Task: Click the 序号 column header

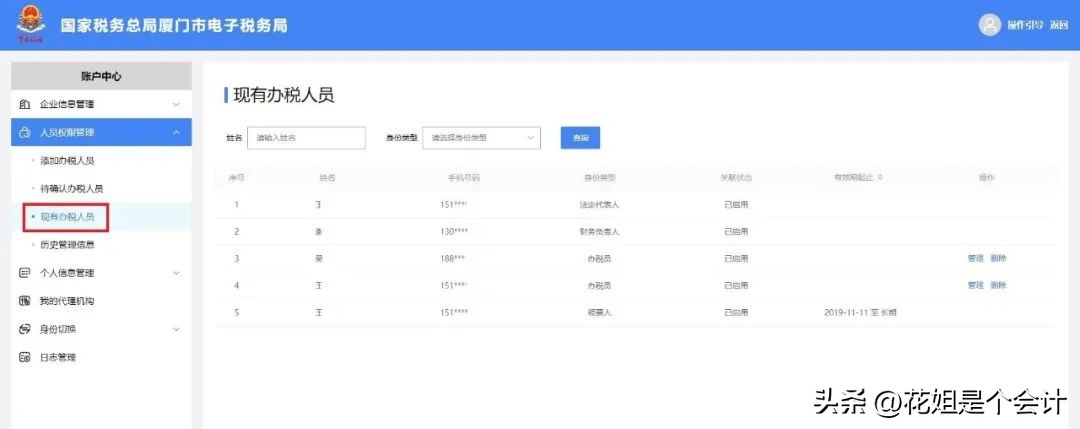Action: (237, 178)
